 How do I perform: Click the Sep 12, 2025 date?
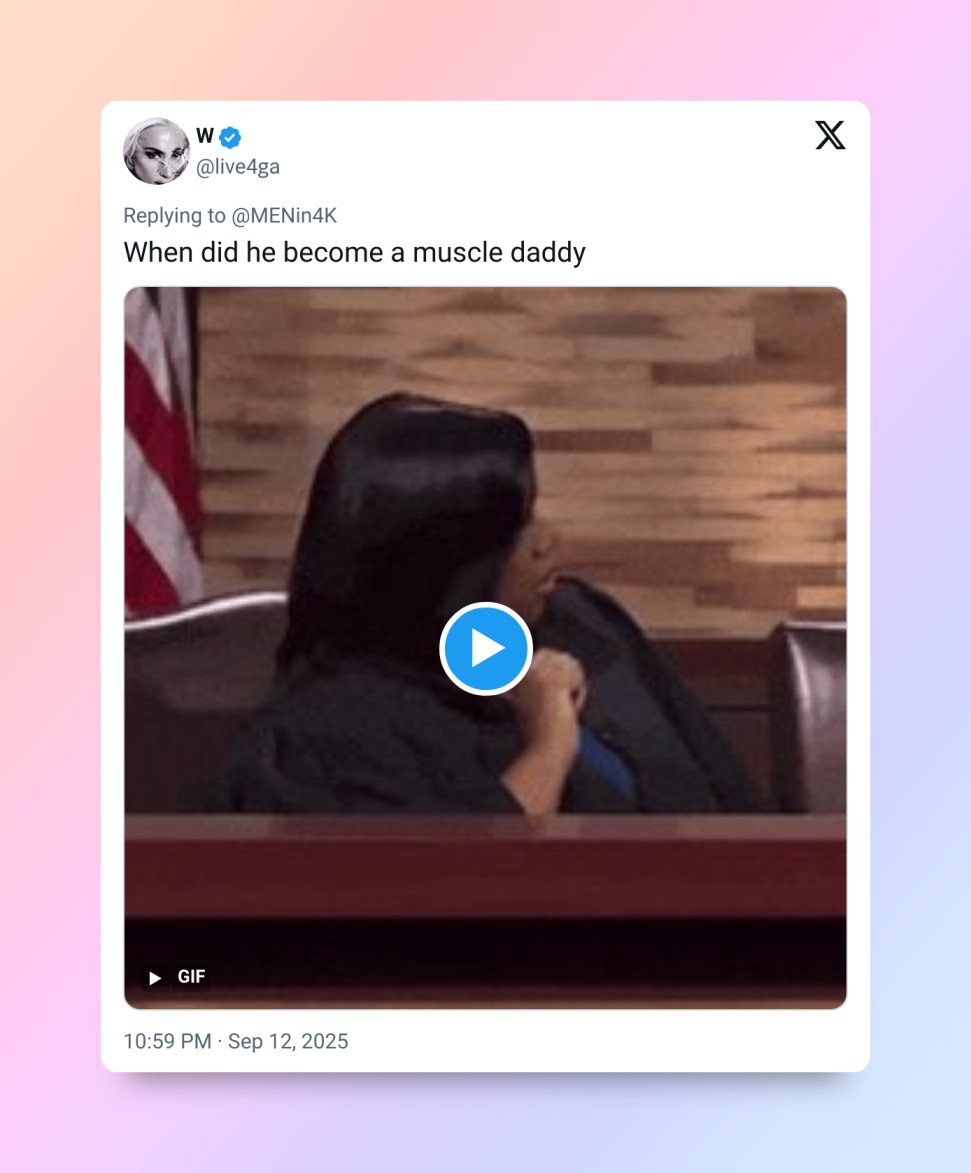(288, 1041)
